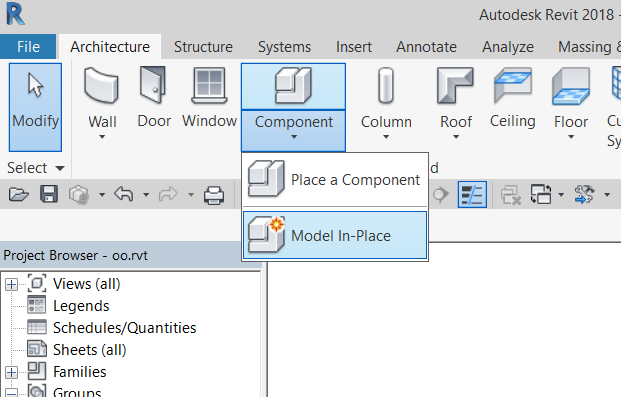Activate the Modify tool
Viewport: 621px width, 397px height.
35,107
